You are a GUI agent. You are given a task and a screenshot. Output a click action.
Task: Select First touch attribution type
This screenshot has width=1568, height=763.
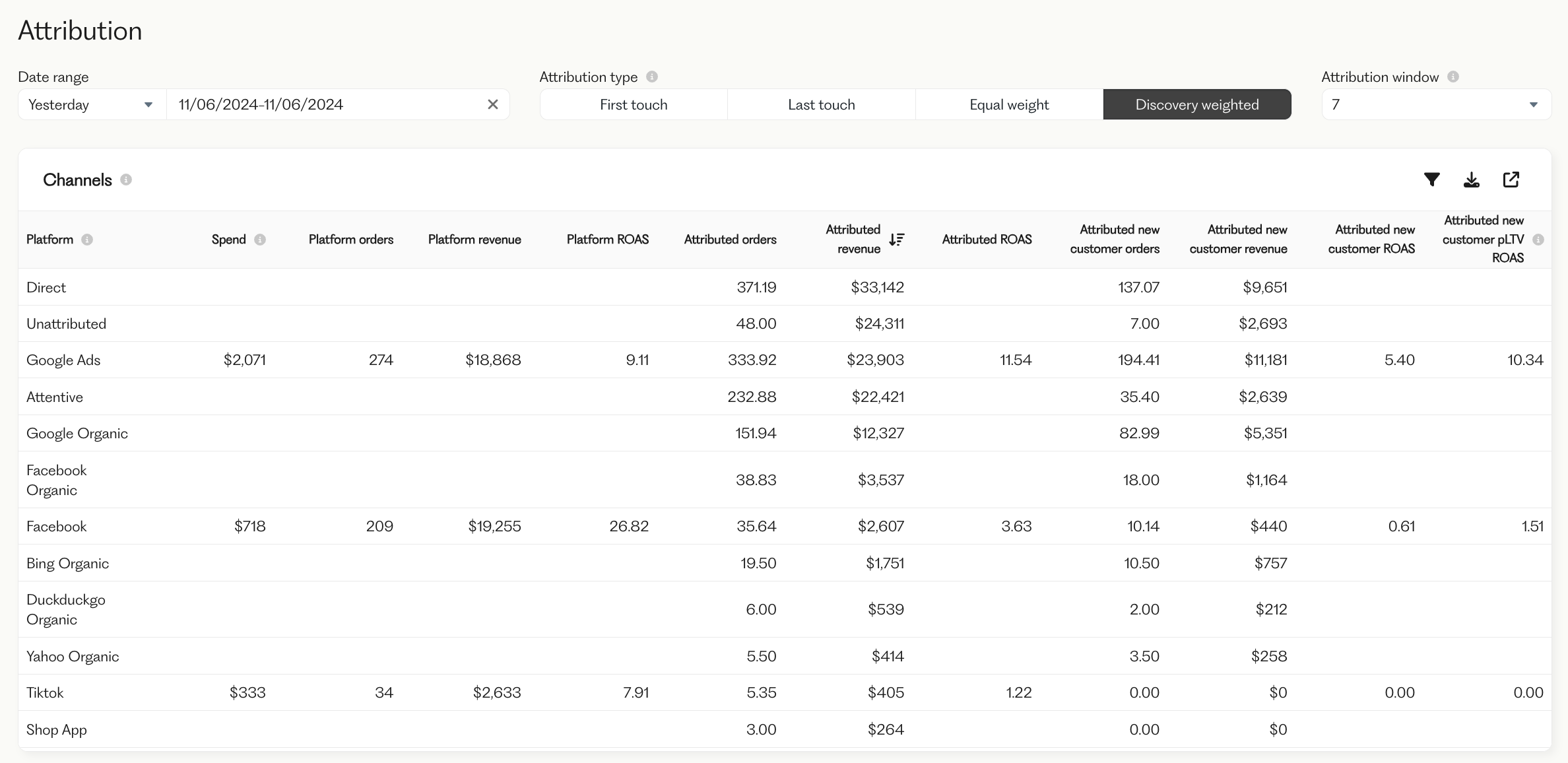point(634,104)
